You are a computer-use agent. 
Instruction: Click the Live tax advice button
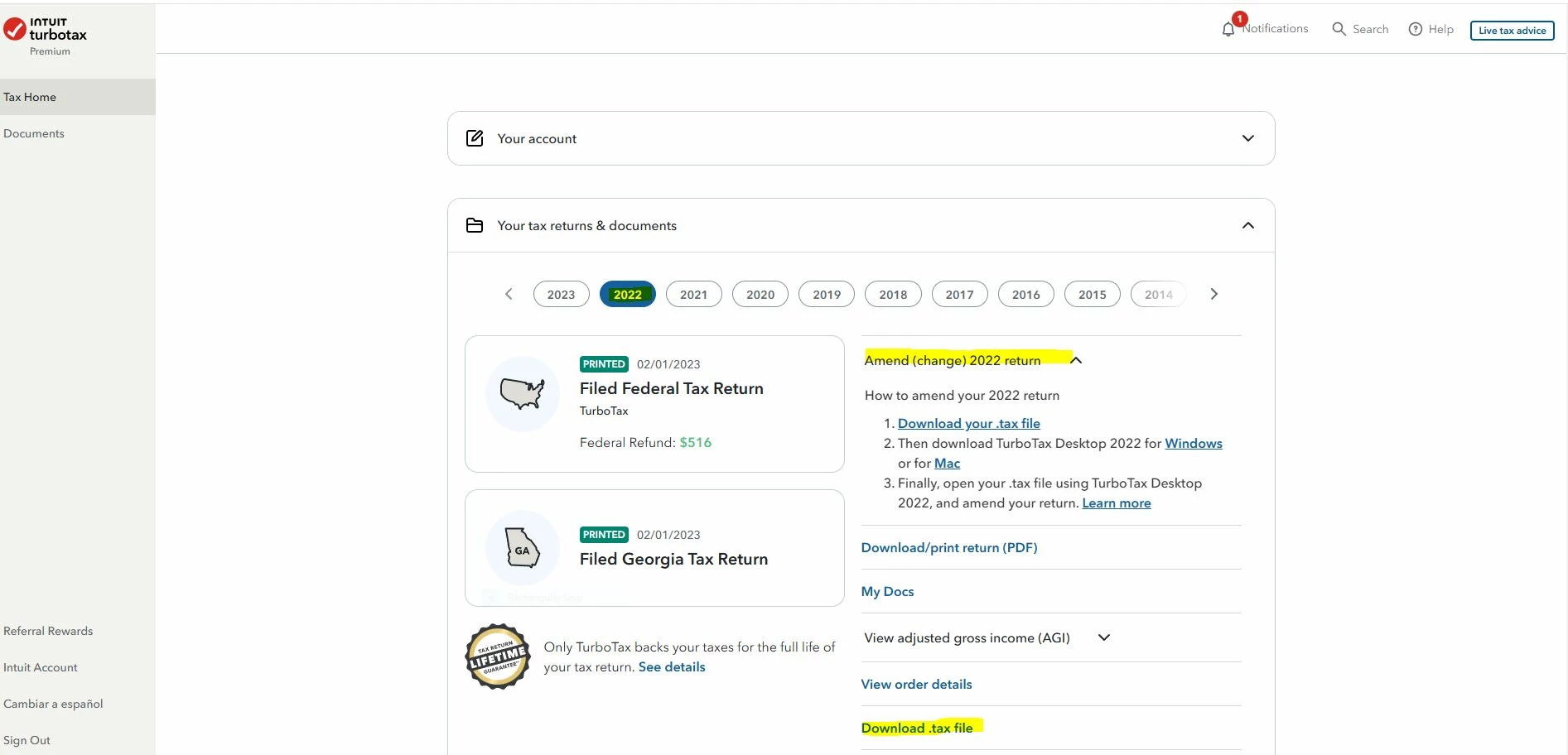click(1512, 30)
